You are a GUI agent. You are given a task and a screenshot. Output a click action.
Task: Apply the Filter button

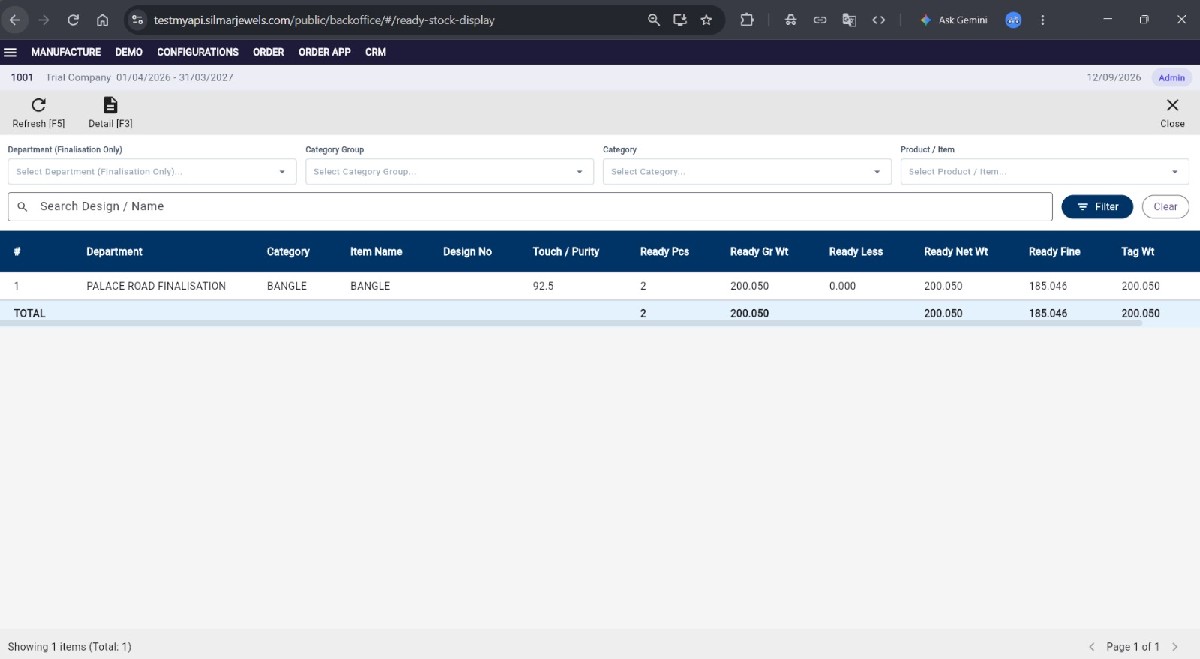1097,207
